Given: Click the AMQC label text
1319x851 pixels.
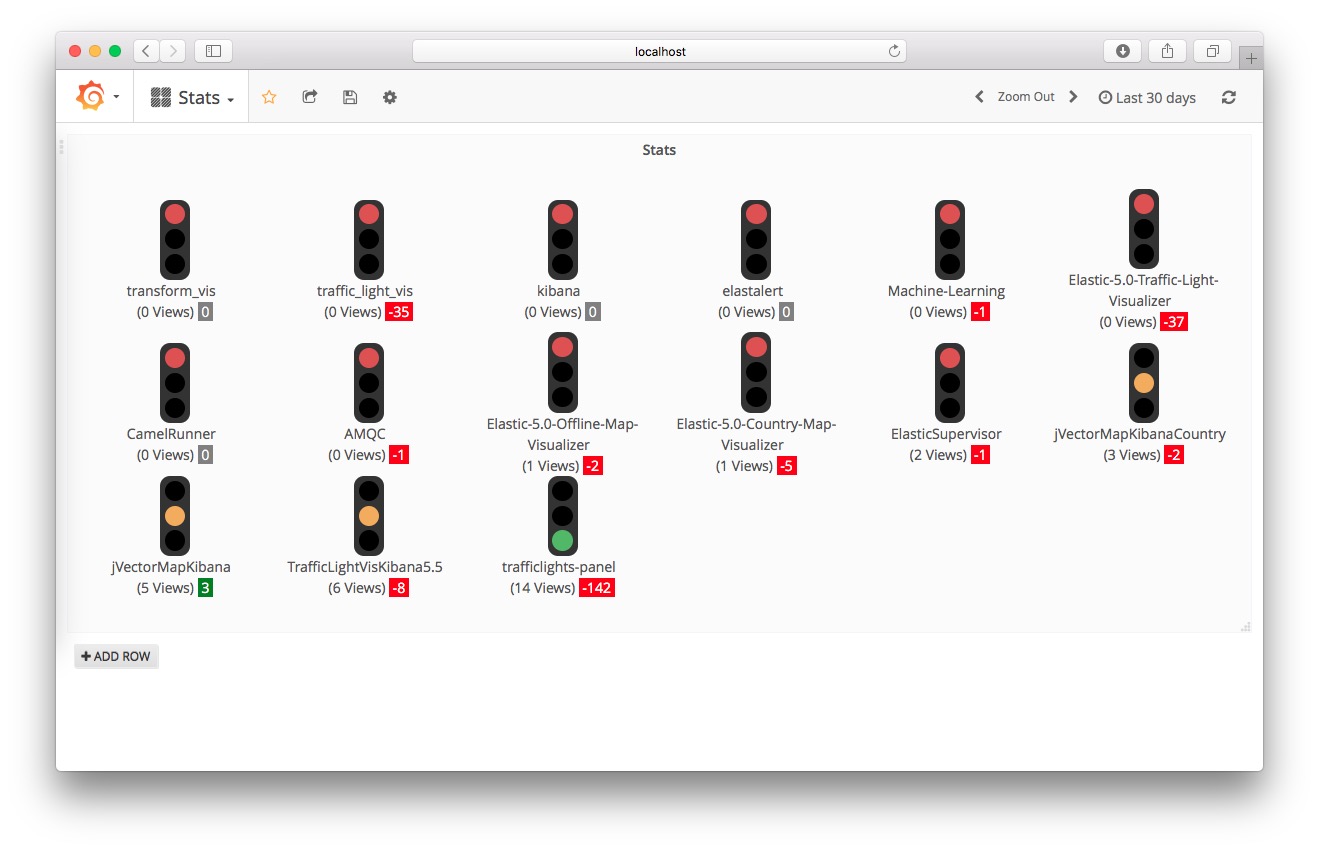Looking at the screenshot, I should (x=364, y=434).
